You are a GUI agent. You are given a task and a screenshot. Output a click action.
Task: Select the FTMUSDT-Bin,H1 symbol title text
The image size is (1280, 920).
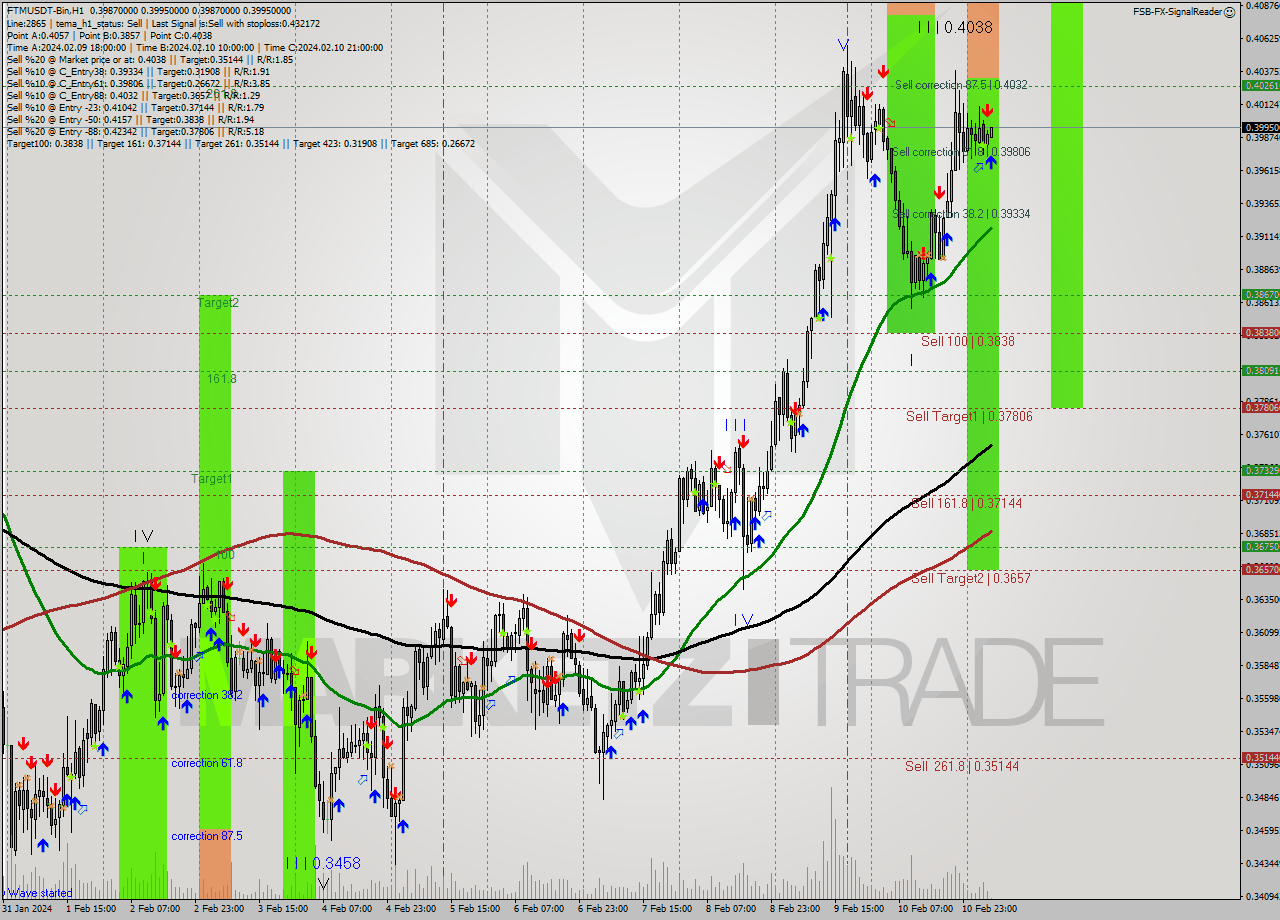44,10
